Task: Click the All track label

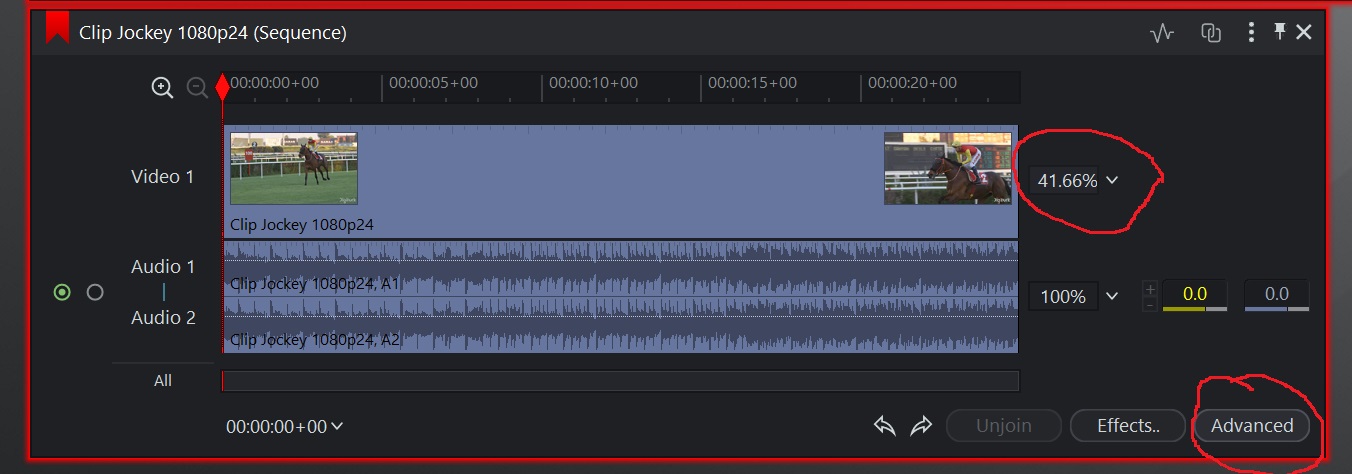Action: 163,380
